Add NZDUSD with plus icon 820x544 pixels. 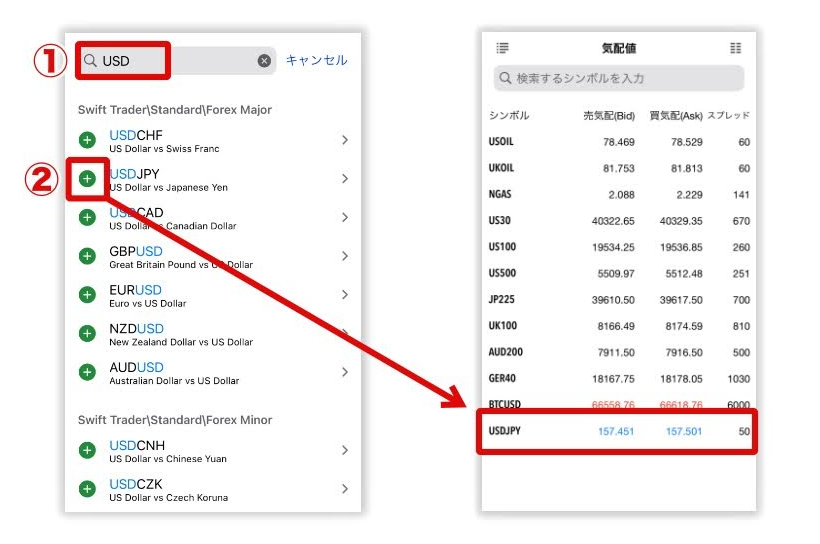tap(87, 333)
